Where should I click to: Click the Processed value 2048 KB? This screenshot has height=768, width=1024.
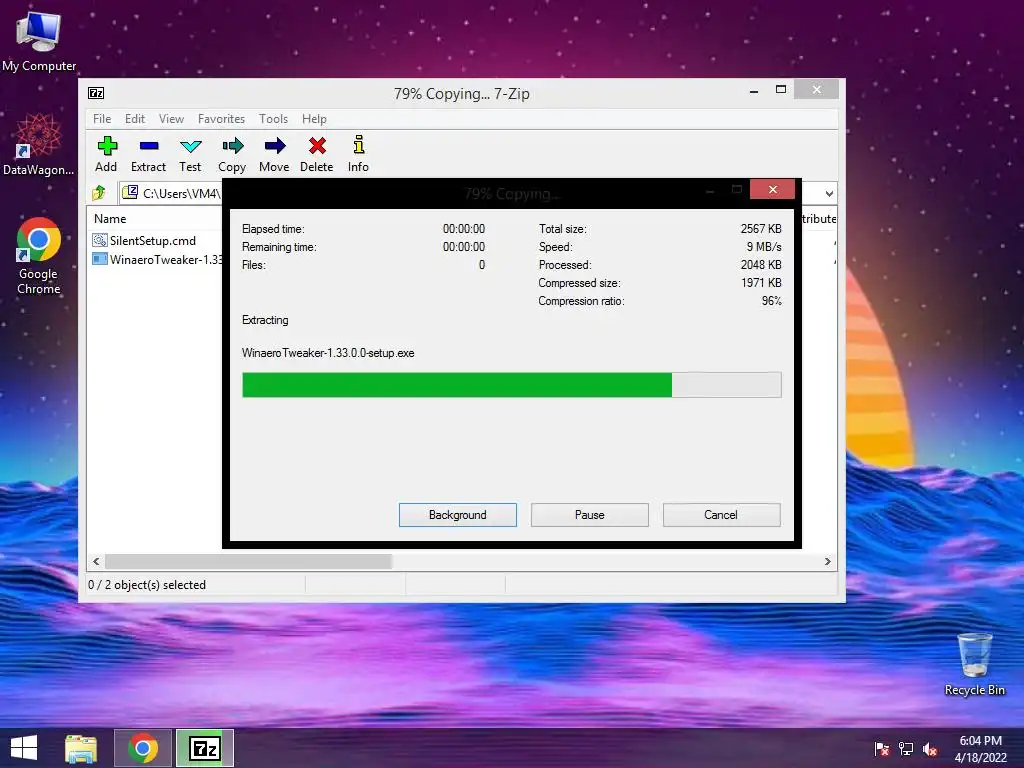[x=761, y=264]
